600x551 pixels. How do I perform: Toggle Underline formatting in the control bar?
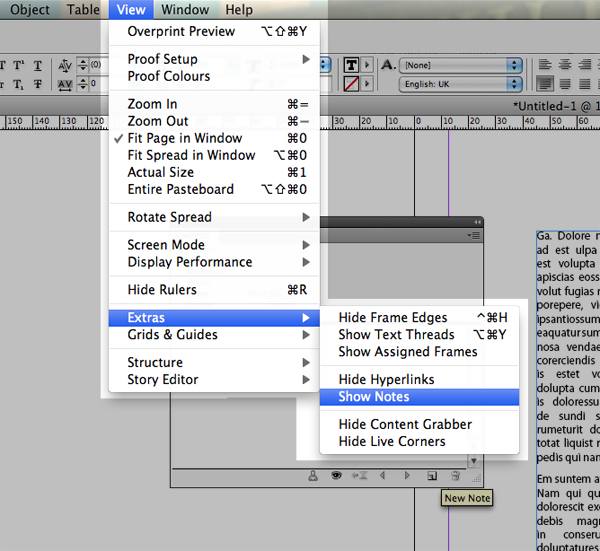[x=38, y=65]
